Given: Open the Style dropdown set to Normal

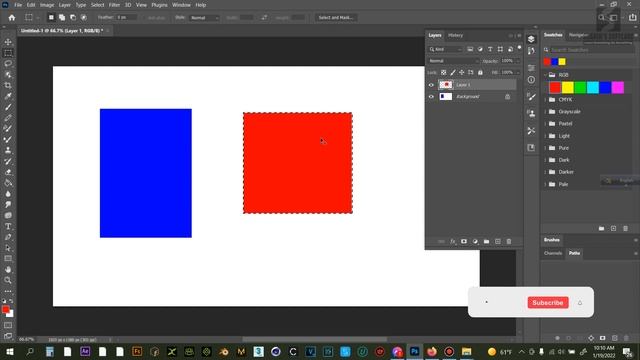Looking at the screenshot, I should pyautogui.click(x=204, y=18).
